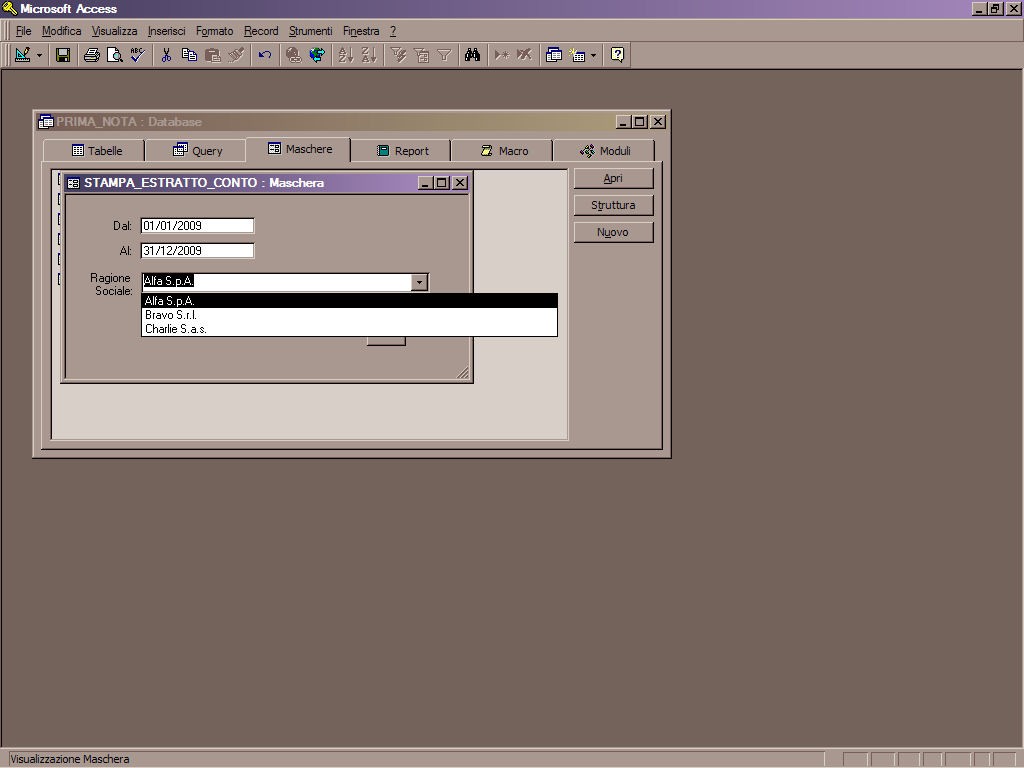This screenshot has width=1024, height=768.
Task: Open the New Object dropdown arrow
Action: [593, 55]
